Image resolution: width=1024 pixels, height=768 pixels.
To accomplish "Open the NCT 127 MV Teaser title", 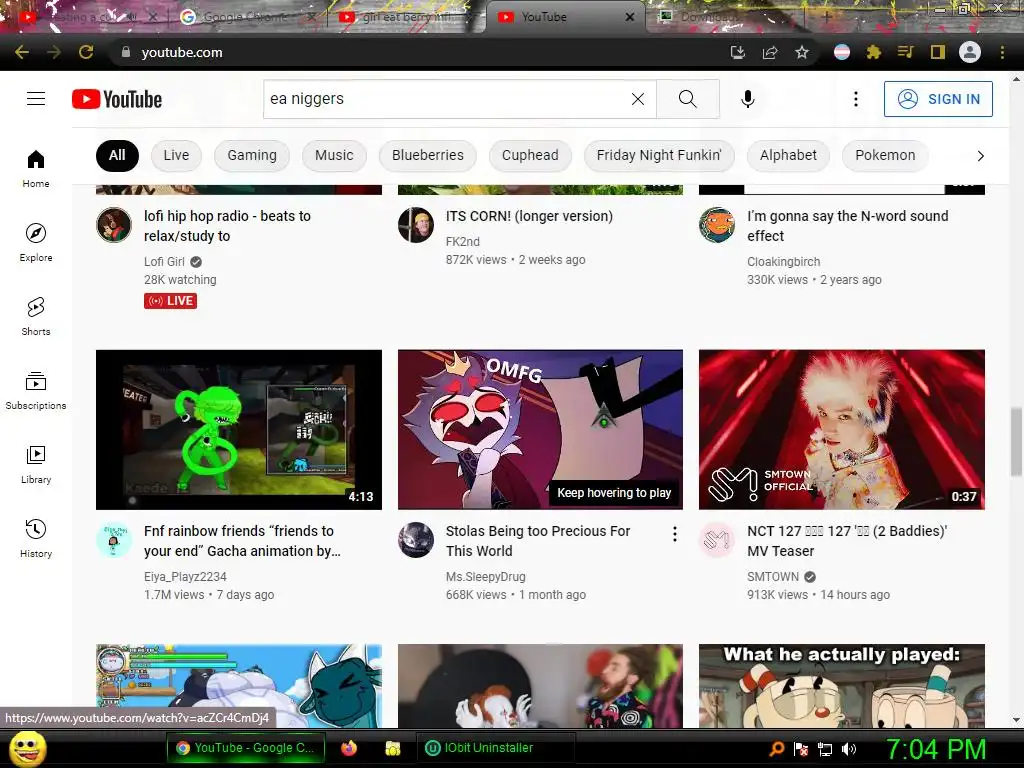I will [x=847, y=541].
